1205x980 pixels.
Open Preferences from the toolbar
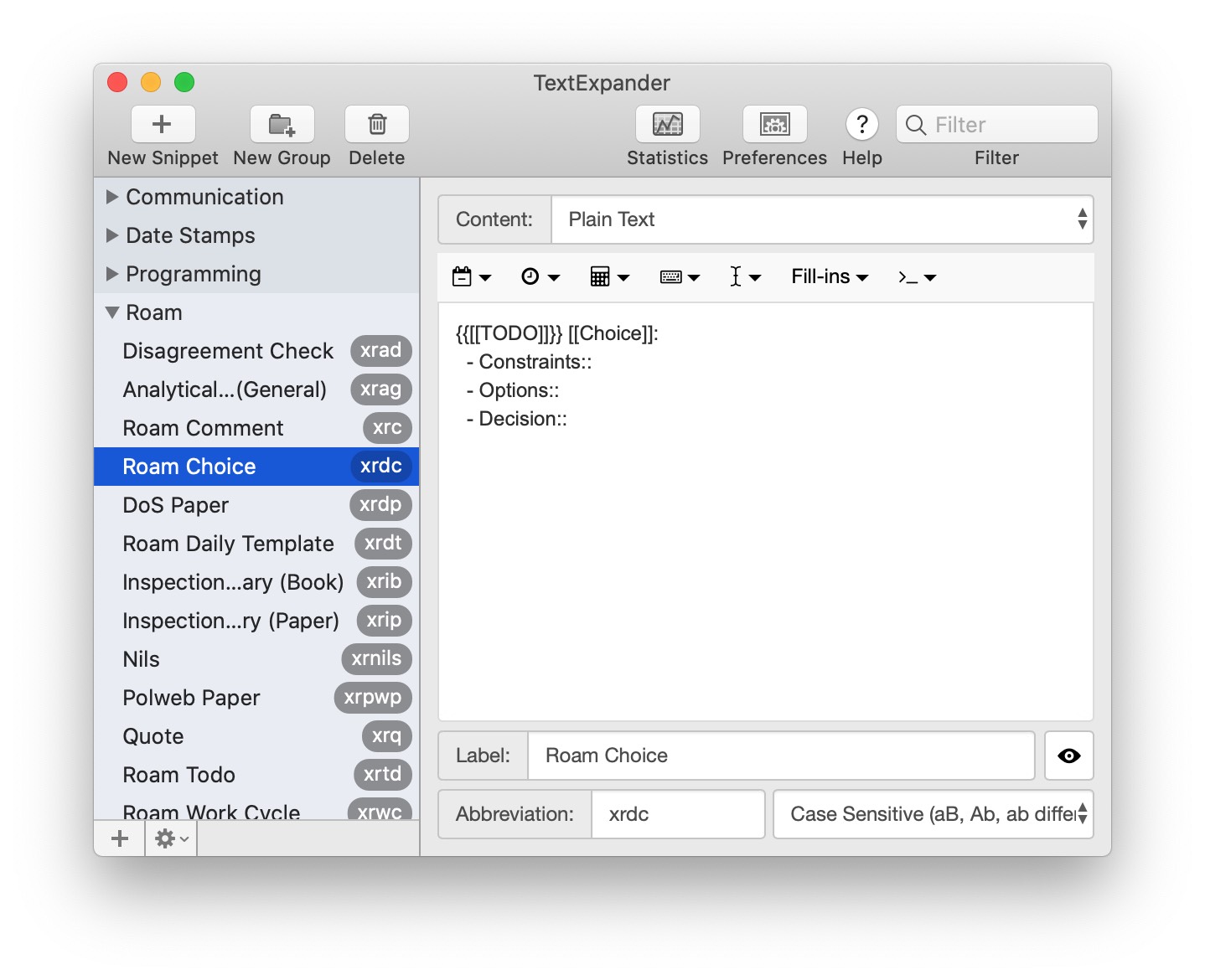(x=775, y=125)
